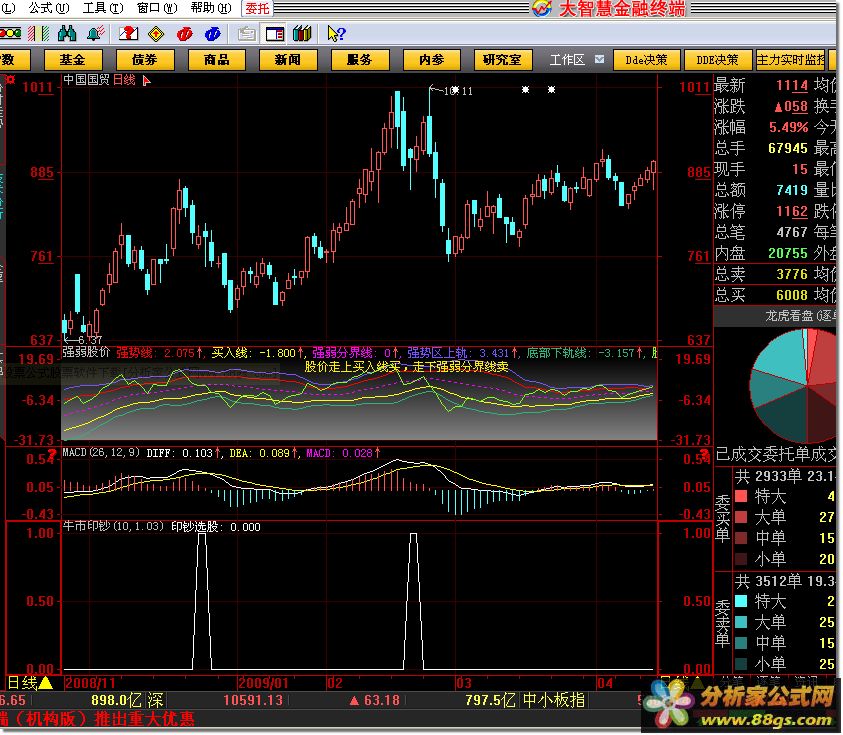Open the 商品 section

click(x=216, y=60)
